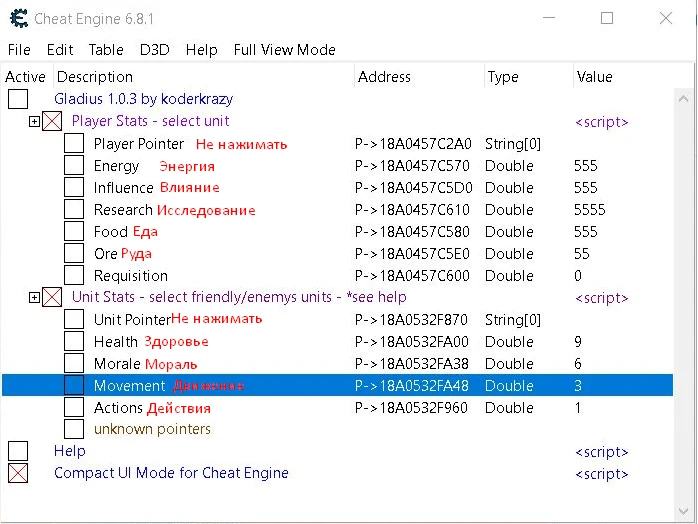Select the unknown pointers entry

(152, 429)
